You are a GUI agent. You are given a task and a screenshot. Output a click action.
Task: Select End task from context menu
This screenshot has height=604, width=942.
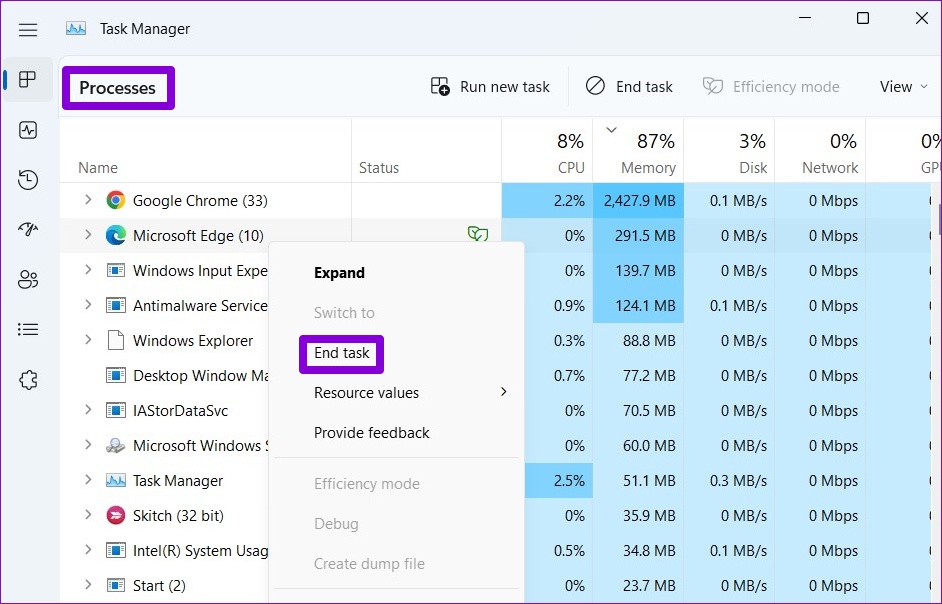click(342, 353)
